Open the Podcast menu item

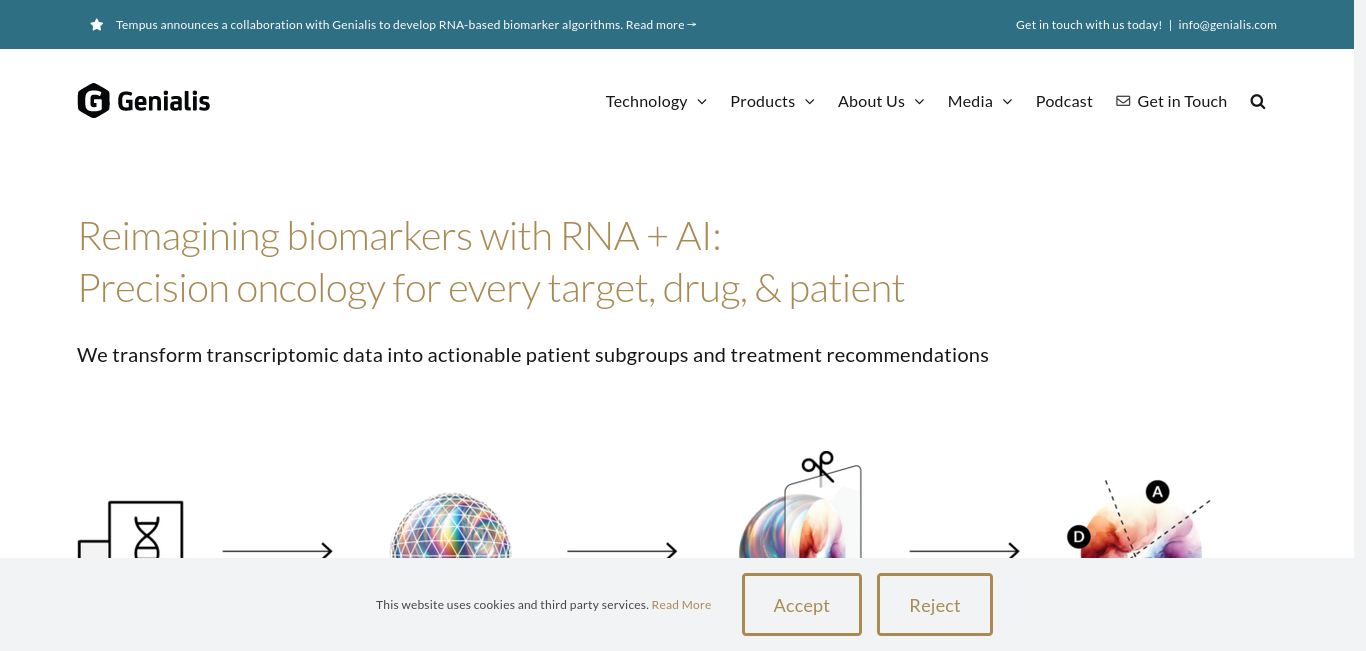[1064, 101]
